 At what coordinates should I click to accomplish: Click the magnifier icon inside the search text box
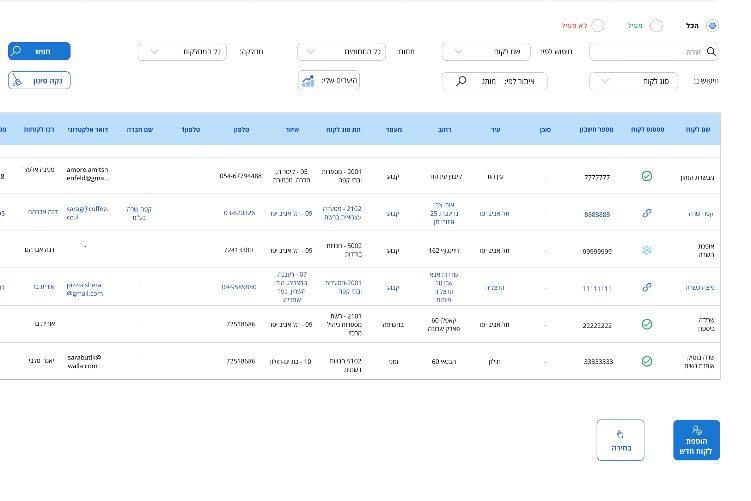711,52
